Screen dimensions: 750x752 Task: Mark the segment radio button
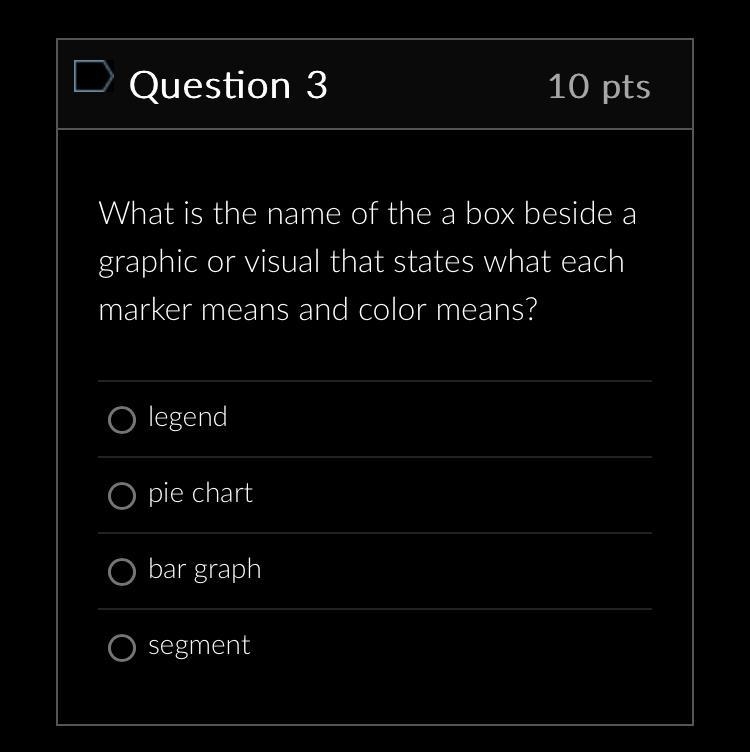(x=122, y=647)
